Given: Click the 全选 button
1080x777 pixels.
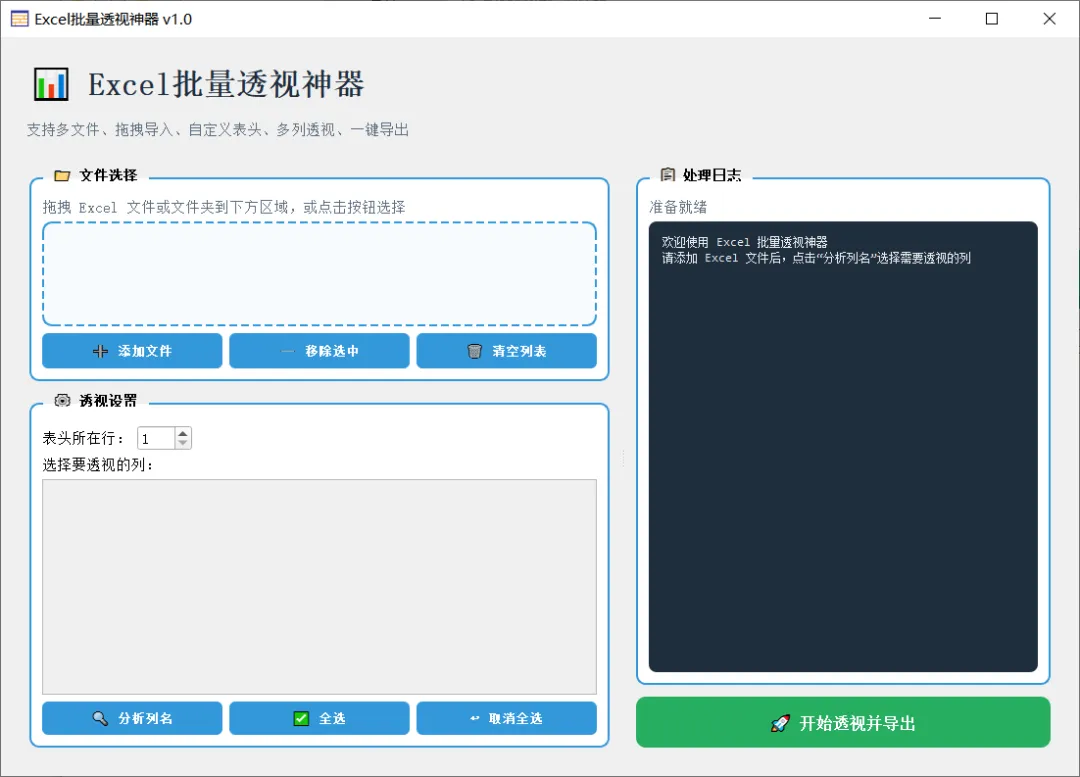Looking at the screenshot, I should pyautogui.click(x=320, y=718).
